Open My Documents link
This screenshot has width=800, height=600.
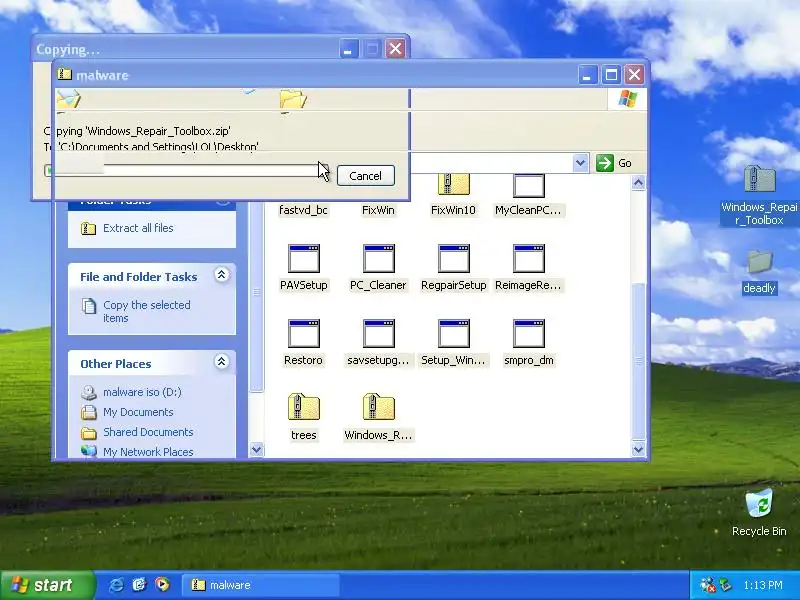click(x=138, y=412)
